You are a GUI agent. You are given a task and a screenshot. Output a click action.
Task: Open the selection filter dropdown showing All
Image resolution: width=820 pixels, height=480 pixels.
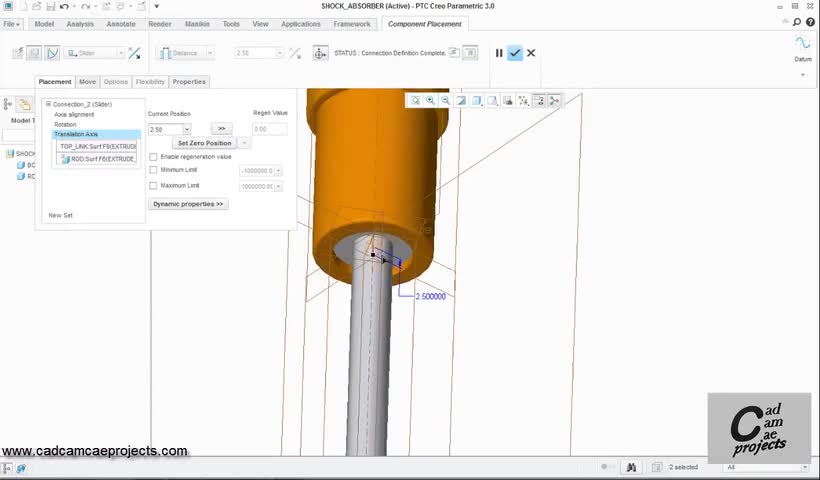tap(805, 467)
